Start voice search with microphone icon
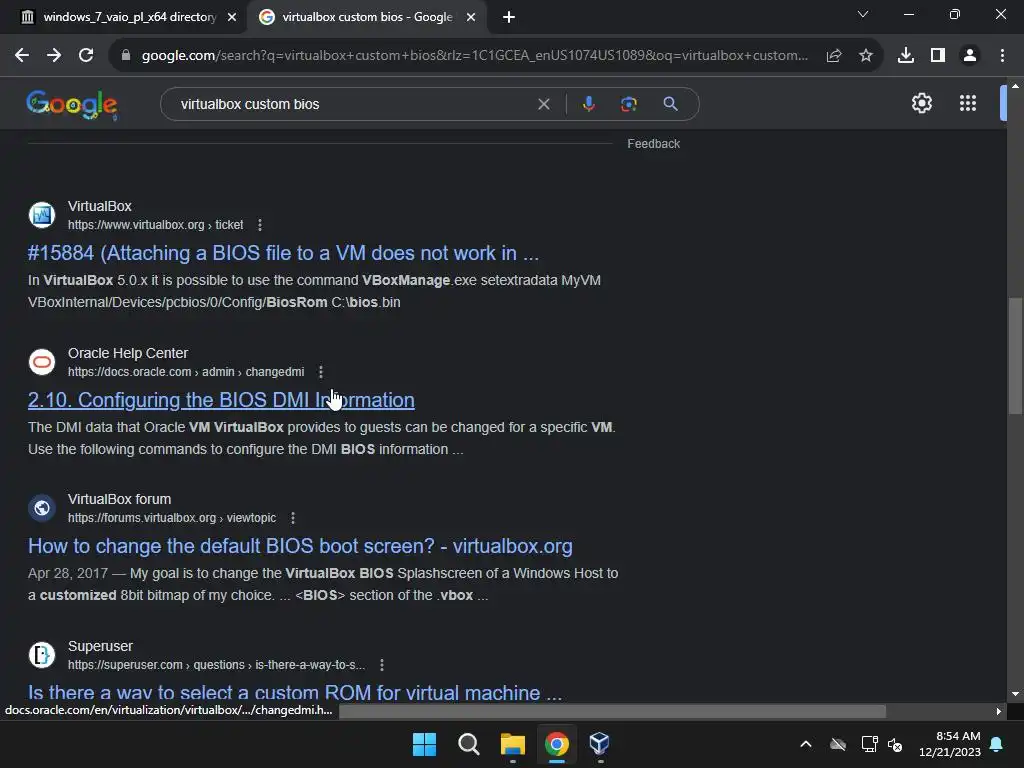The image size is (1024, 768). (588, 104)
